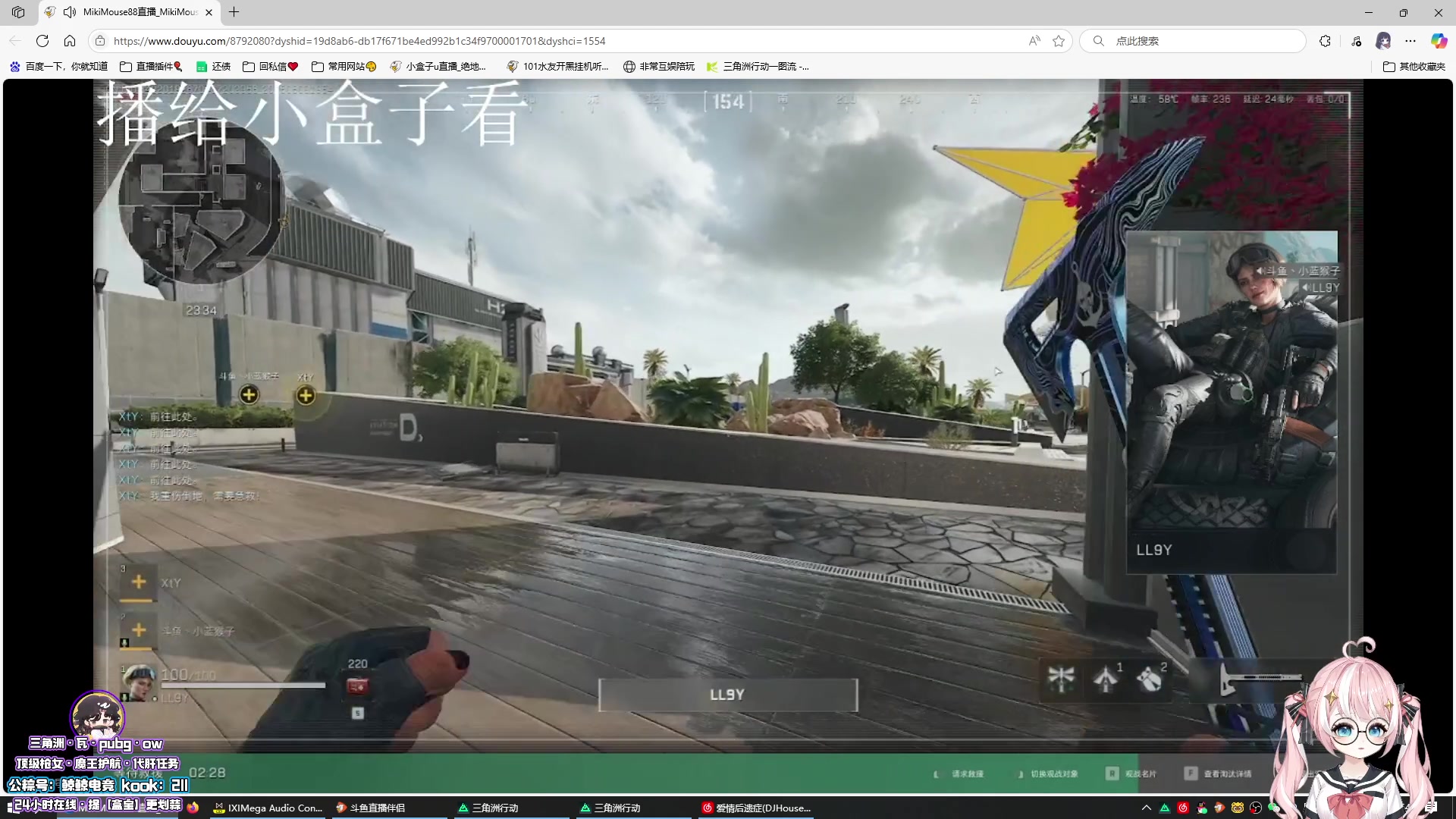The height and width of the screenshot is (819, 1456).
Task: Click the LL9Y operator card image
Action: click(x=1232, y=379)
